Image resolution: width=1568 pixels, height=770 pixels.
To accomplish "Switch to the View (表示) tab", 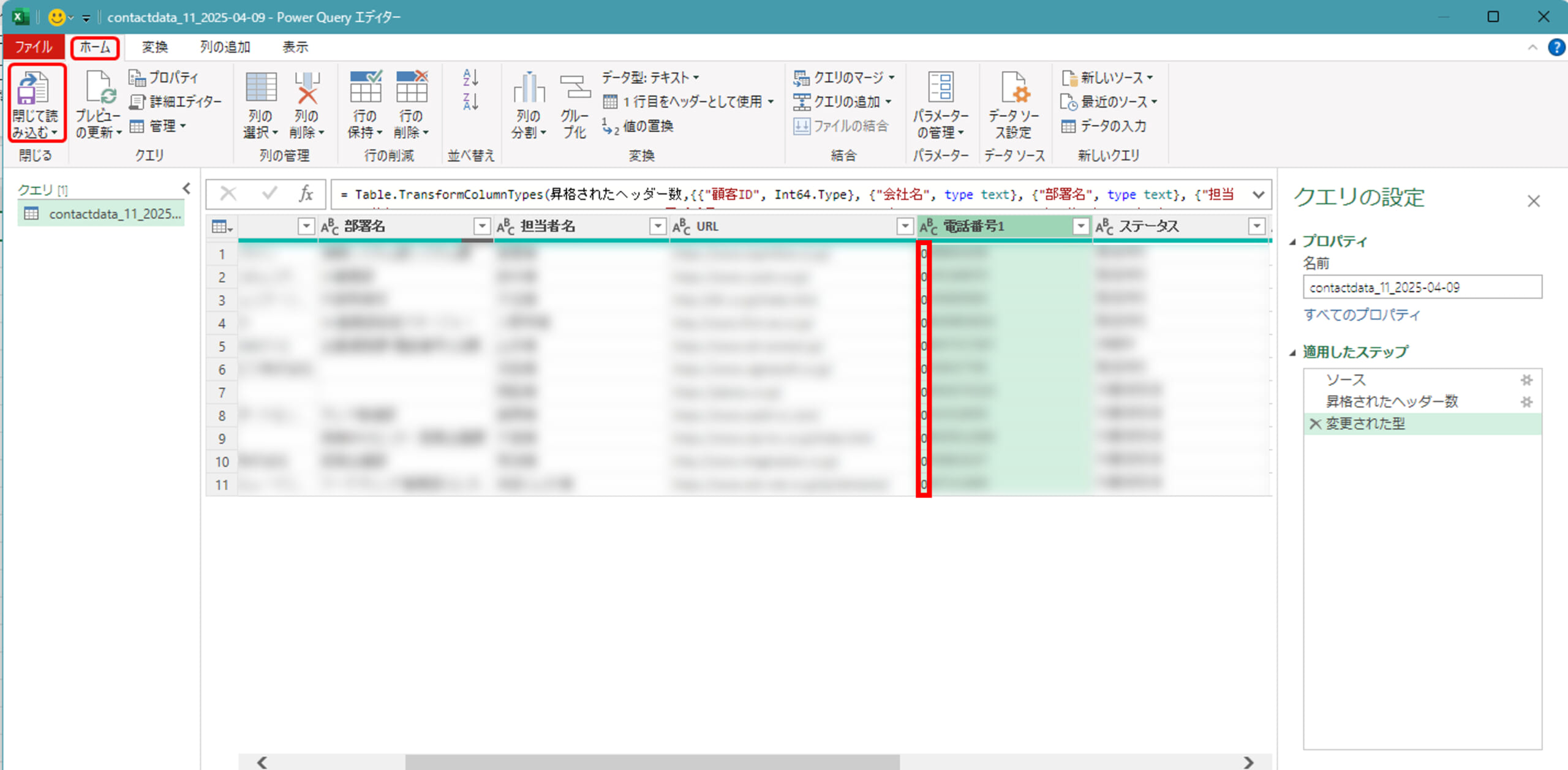I will click(295, 47).
